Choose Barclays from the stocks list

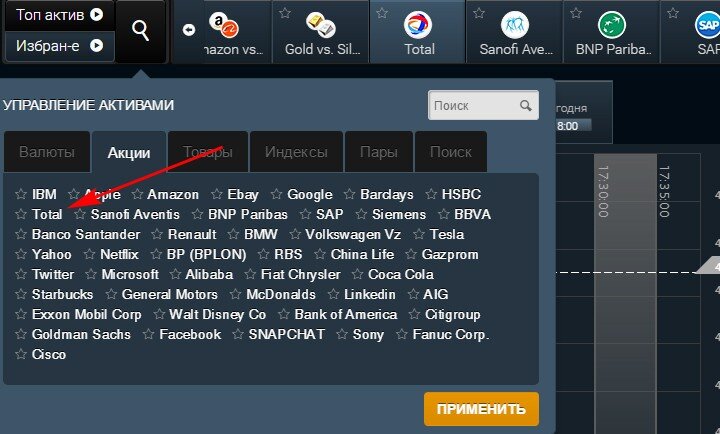point(387,194)
